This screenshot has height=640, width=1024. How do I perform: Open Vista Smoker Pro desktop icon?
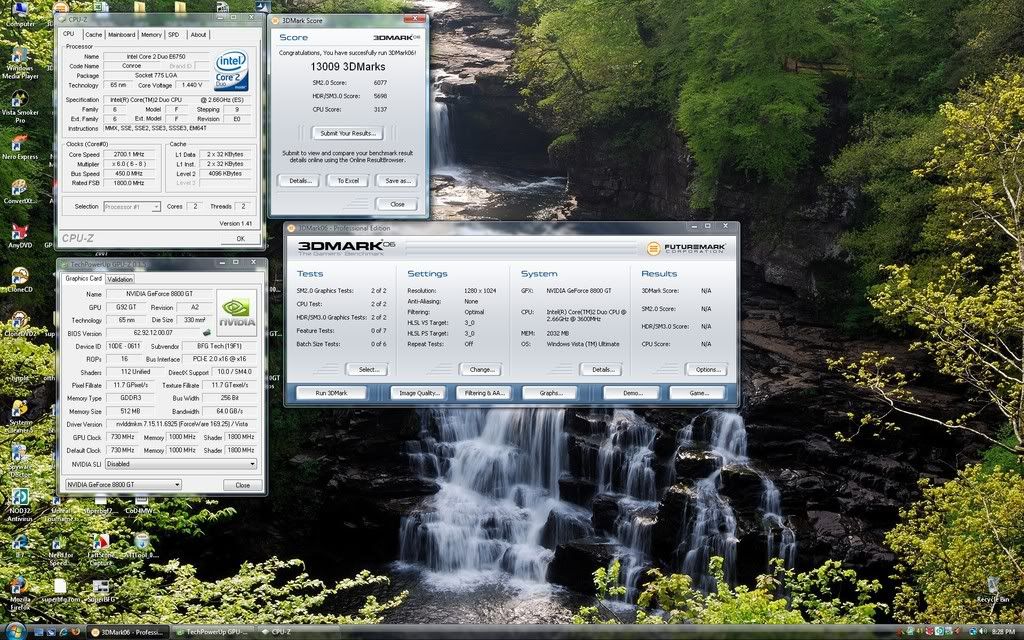click(20, 108)
